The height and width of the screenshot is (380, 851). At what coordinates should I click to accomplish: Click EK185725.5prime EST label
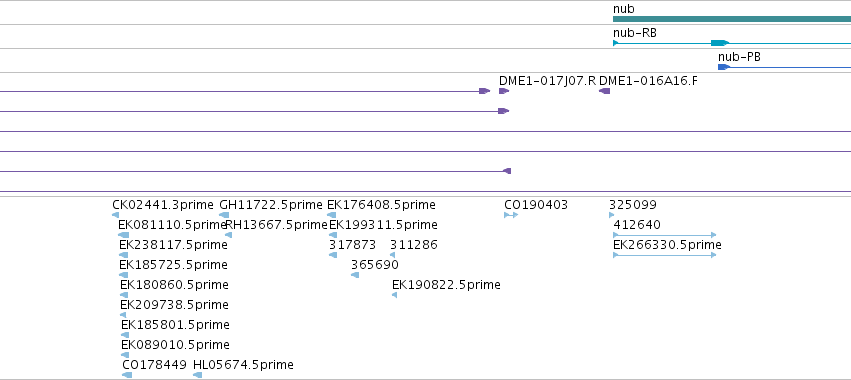(x=173, y=265)
